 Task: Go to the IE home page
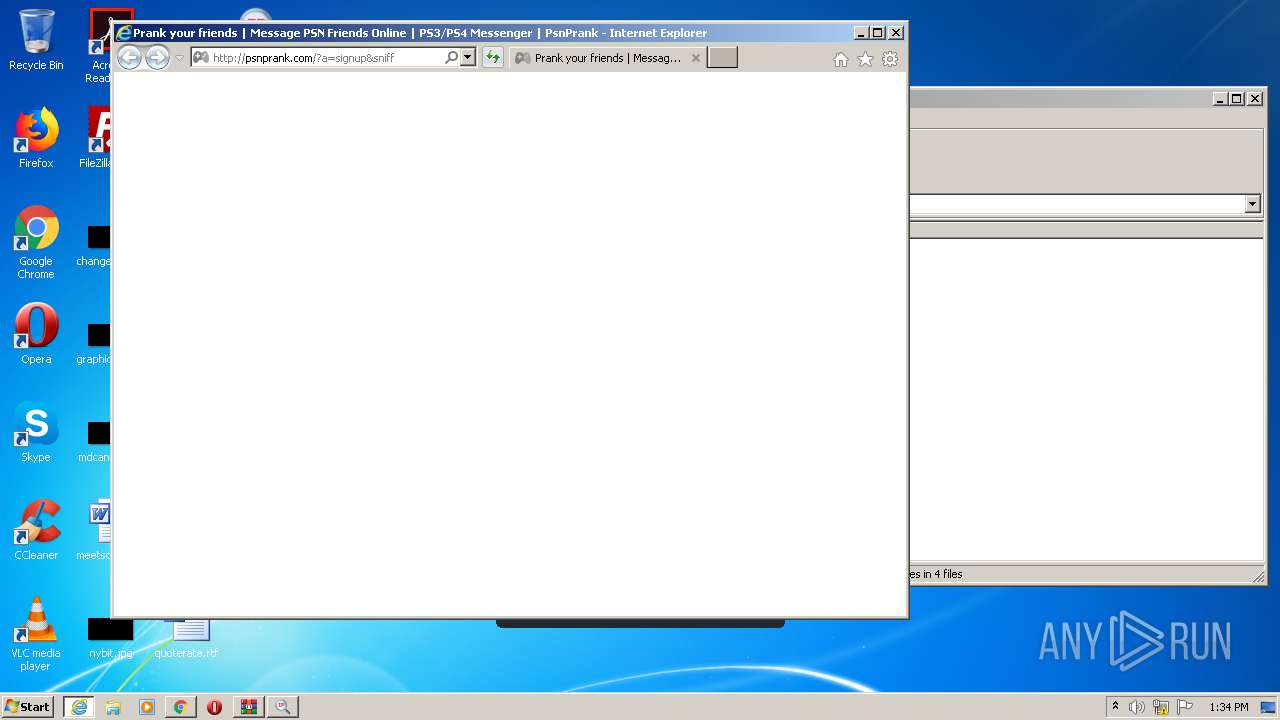coord(841,60)
